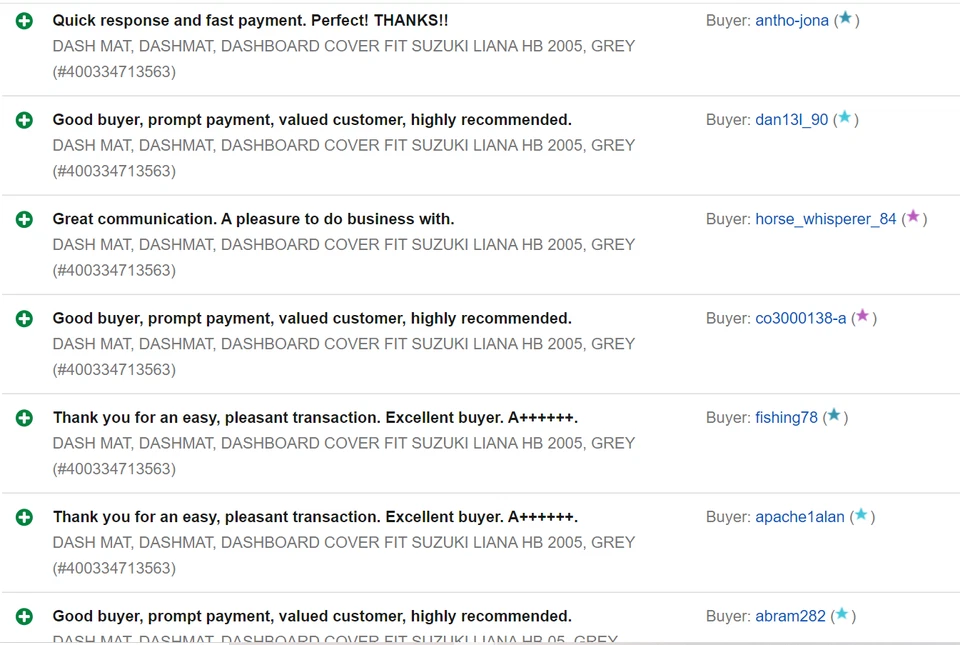This screenshot has height=645, width=960.
Task: Click the purple star next to horse_whisperer_84
Action: pyautogui.click(x=912, y=217)
